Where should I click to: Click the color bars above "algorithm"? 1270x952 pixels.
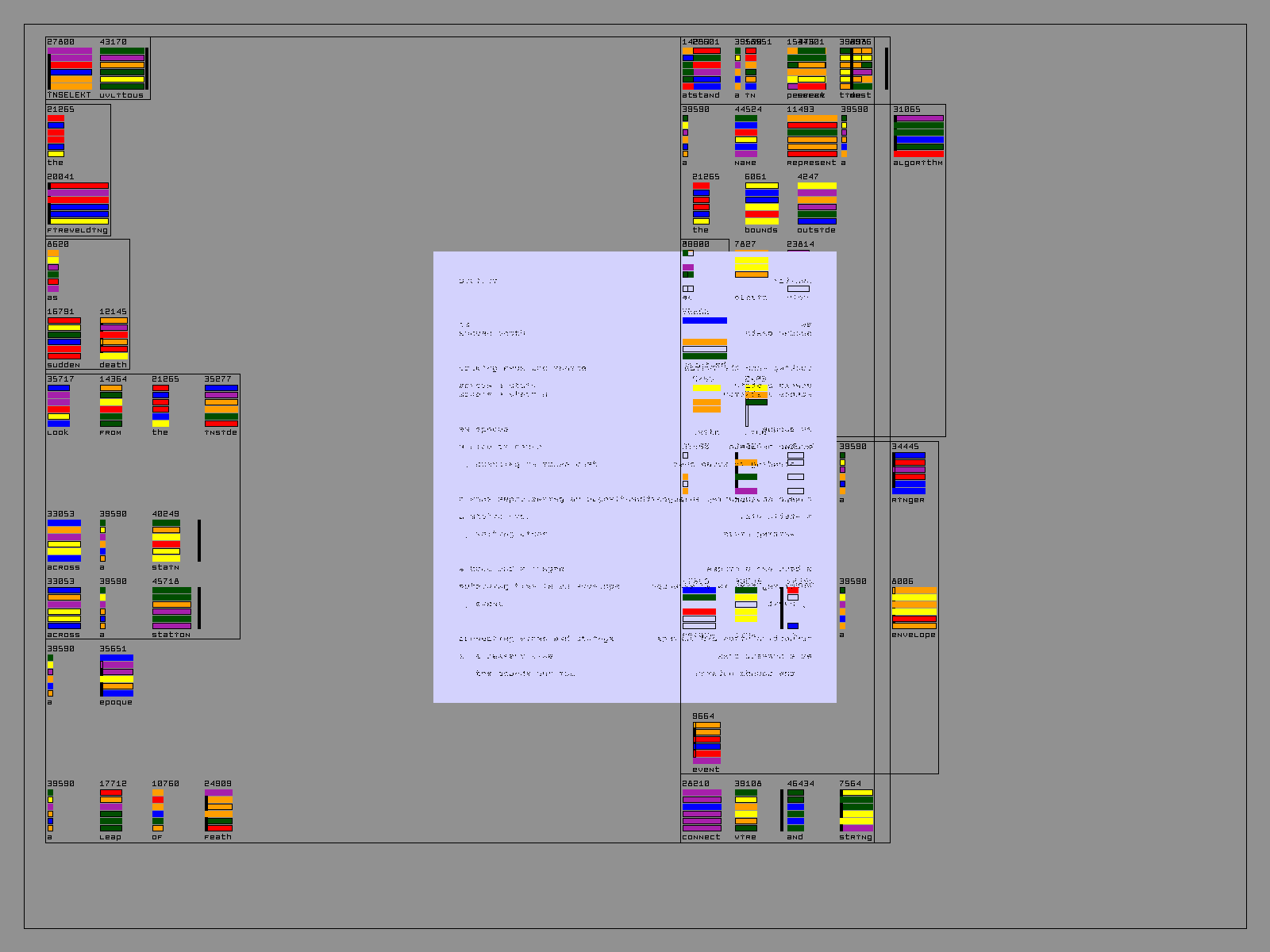[918, 136]
